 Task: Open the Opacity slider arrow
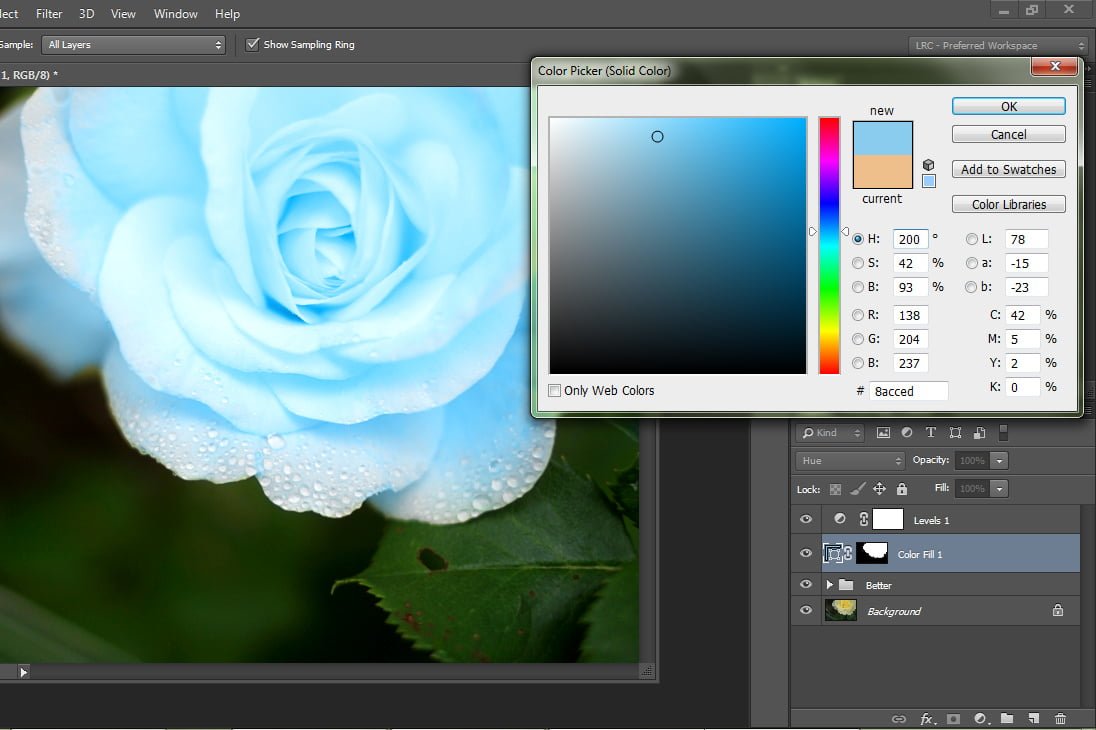[x=1000, y=460]
